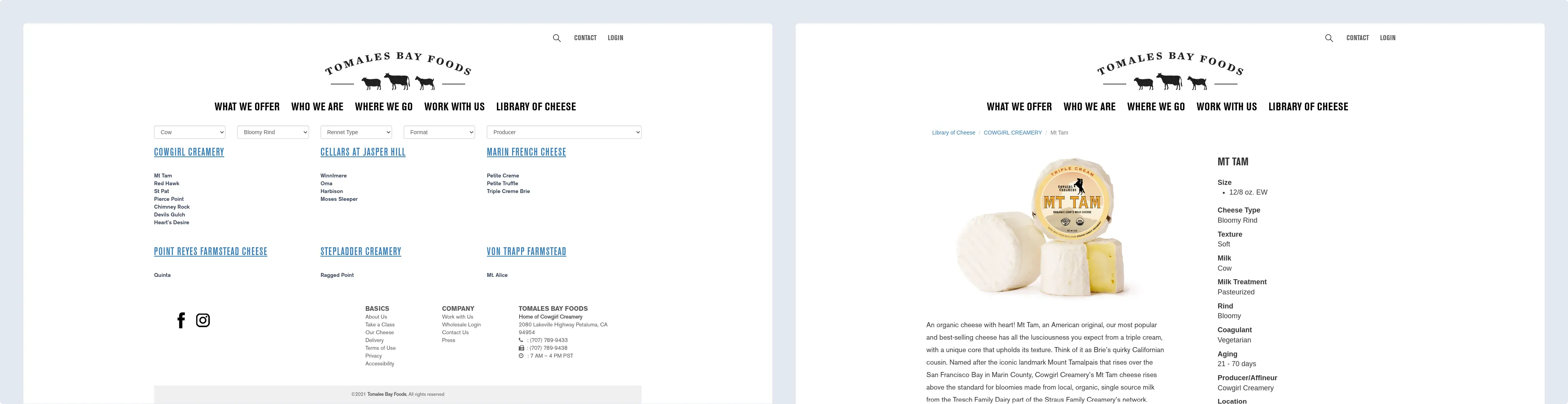Open the Producer filter dropdown
This screenshot has width=1568, height=404.
click(x=564, y=132)
